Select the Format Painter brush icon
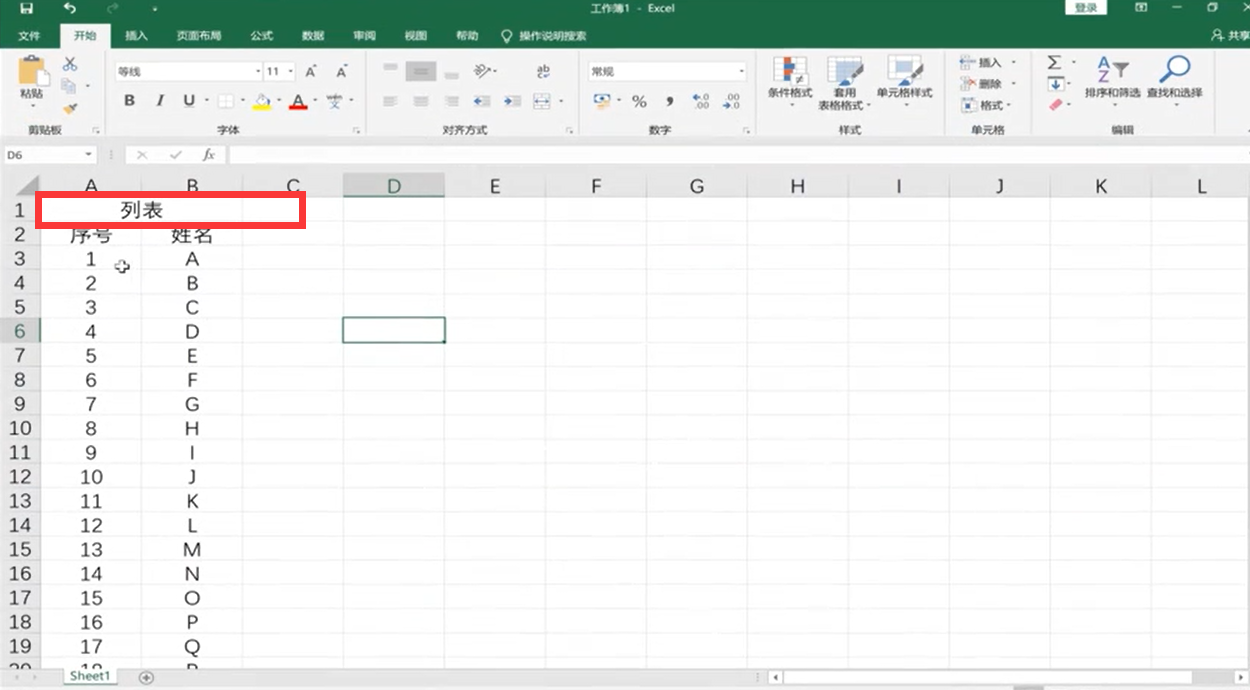The height and width of the screenshot is (690, 1250). [x=70, y=108]
